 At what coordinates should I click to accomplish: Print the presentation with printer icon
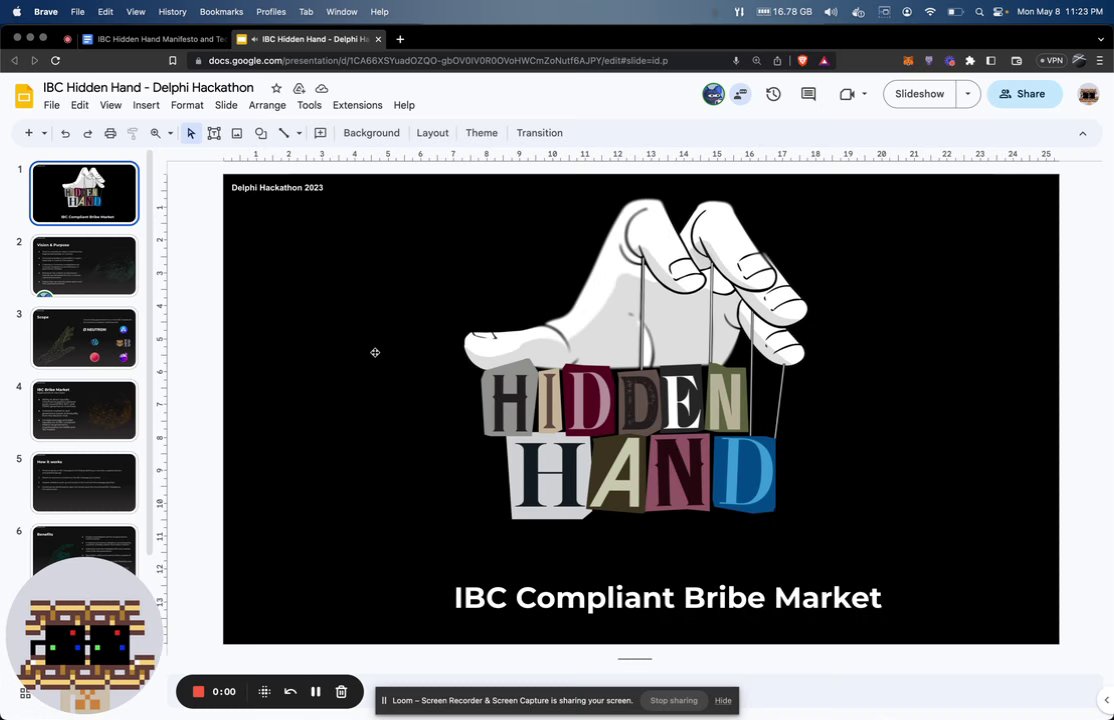point(110,133)
